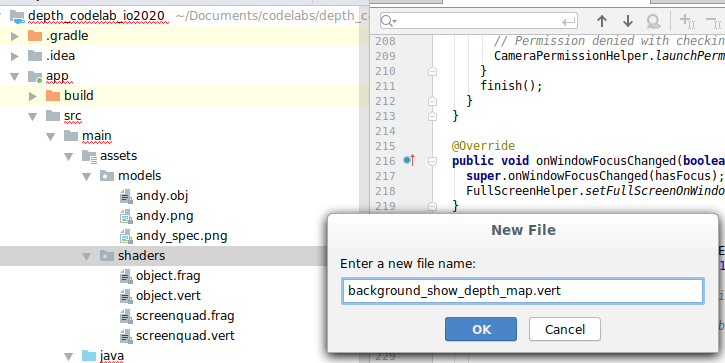Click the new file name input field
This screenshot has width=725, height=363.
523,291
